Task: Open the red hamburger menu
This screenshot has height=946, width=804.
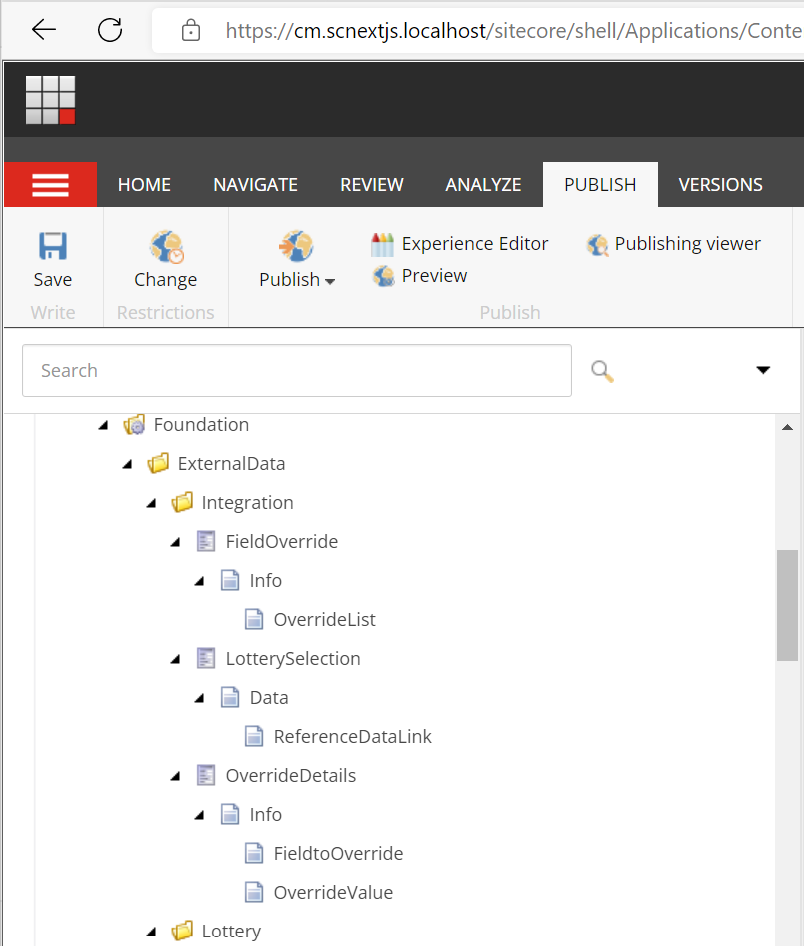Action: point(51,185)
